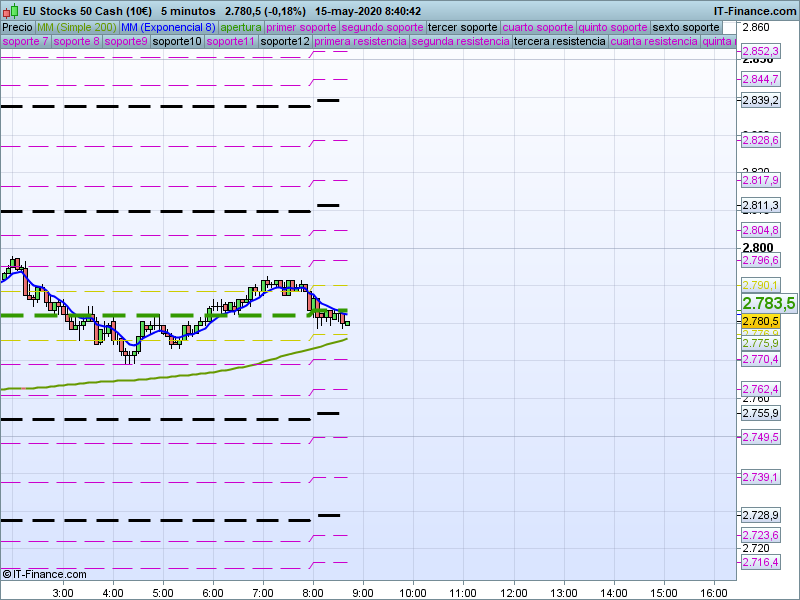Select the cuarta resistencia label
This screenshot has width=800, height=600.
654,42
